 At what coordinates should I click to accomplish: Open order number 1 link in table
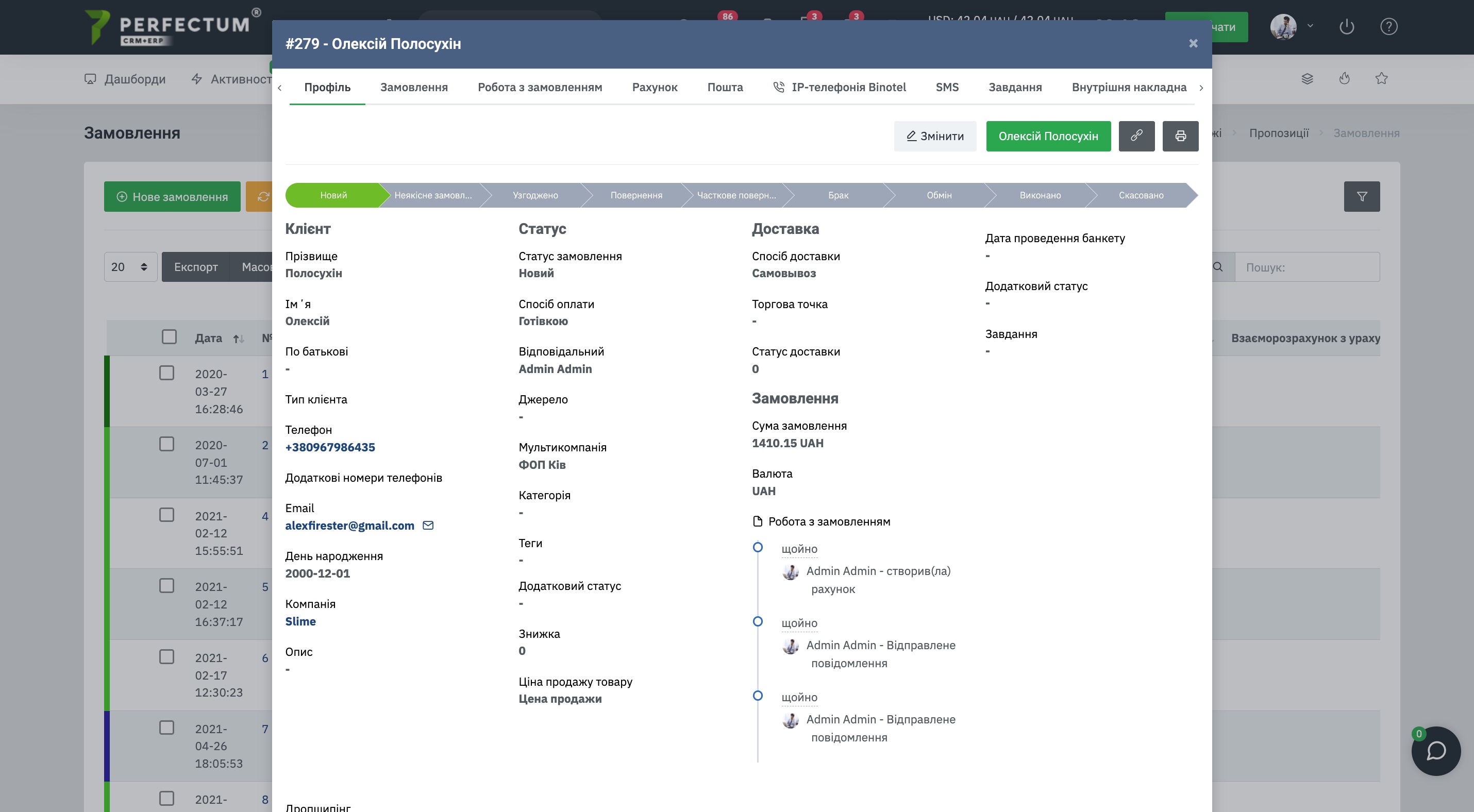[265, 374]
